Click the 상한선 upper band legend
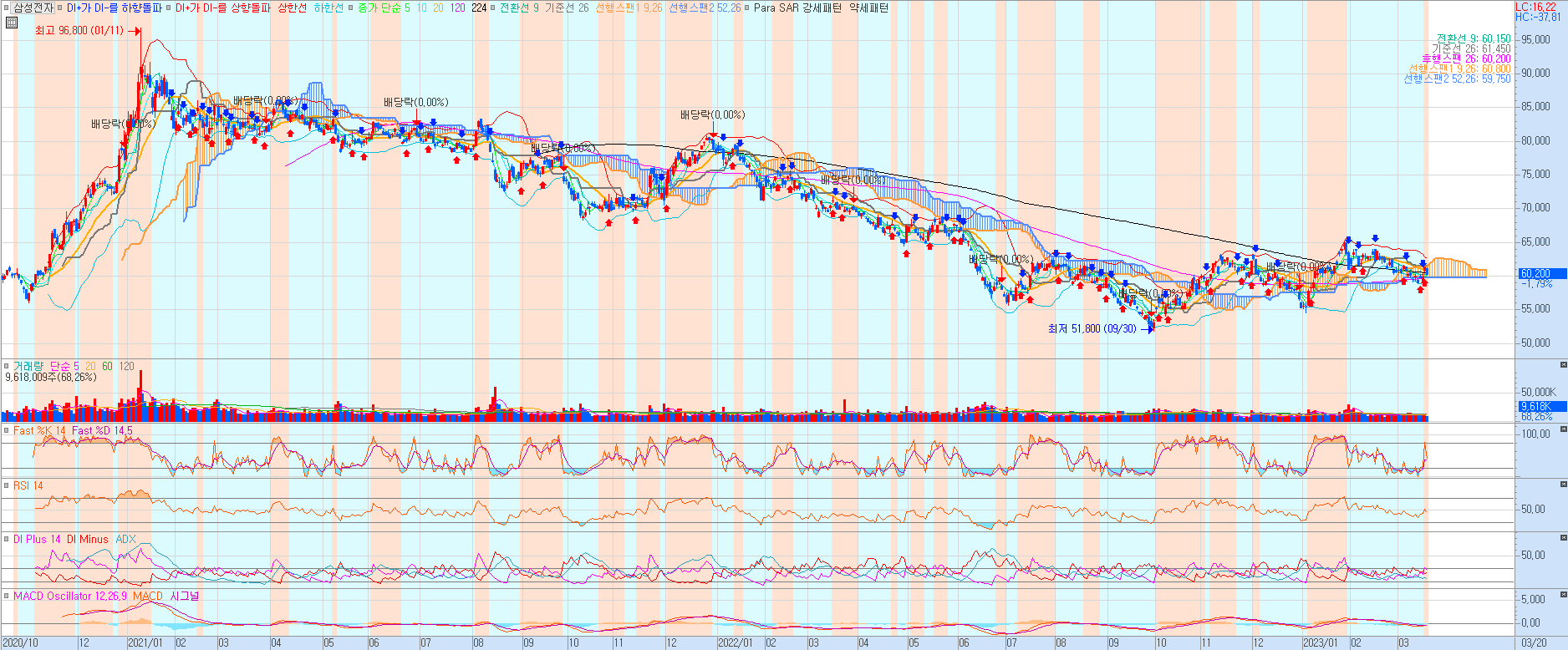This screenshot has width=1568, height=650. [x=292, y=8]
